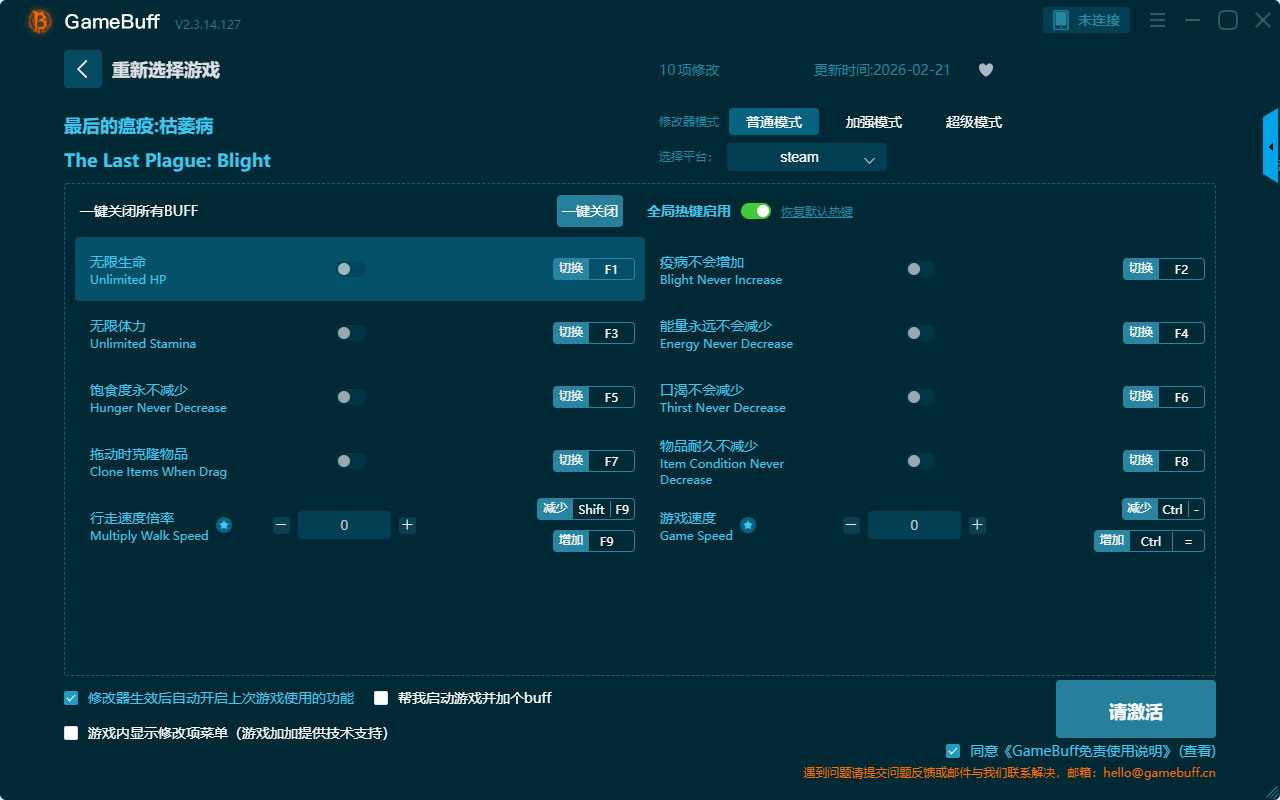Screen dimensions: 1280x800
Task: Open the steam platform dropdown
Action: [806, 157]
